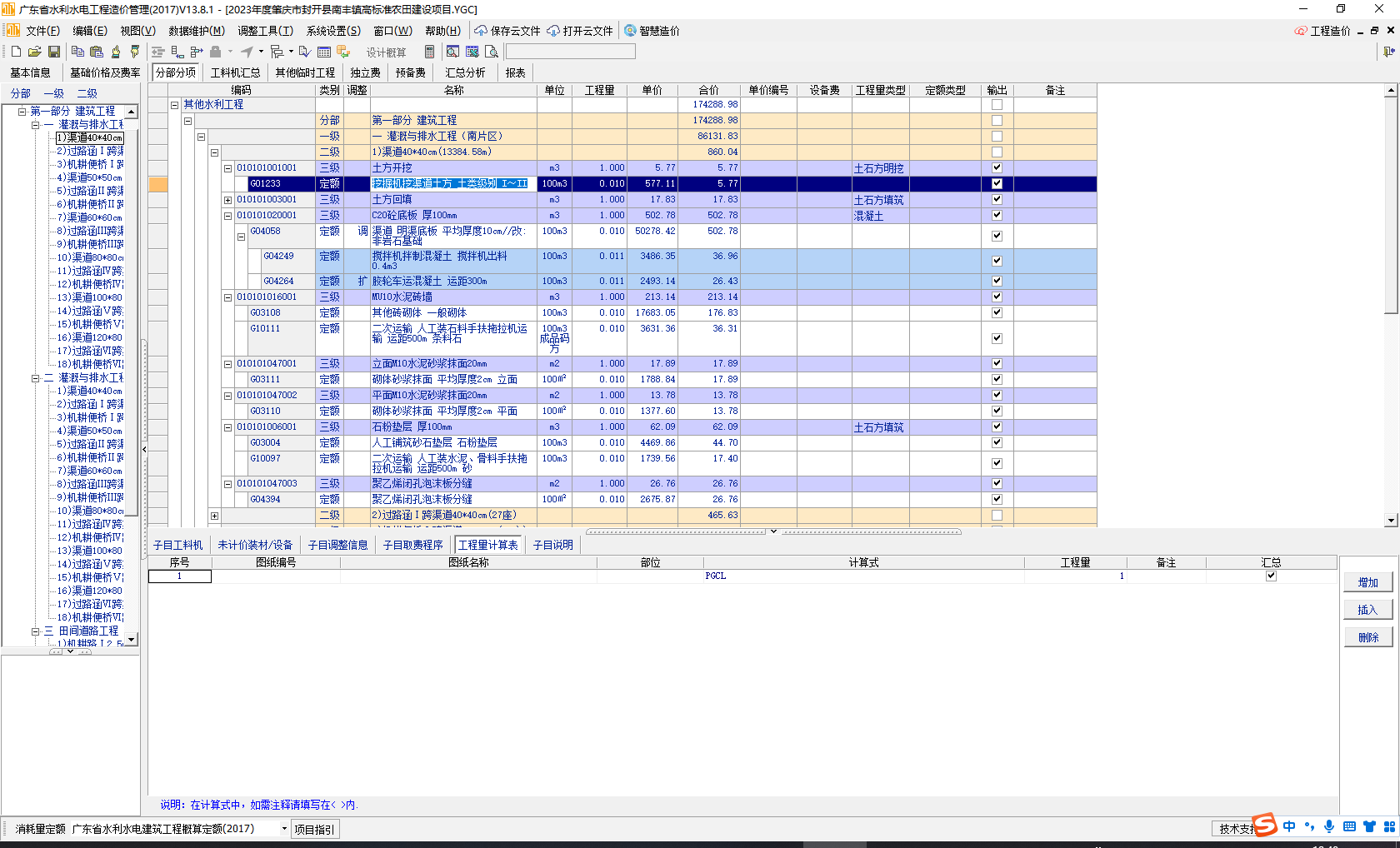Toggle output checkbox for C20砼底板 row
Screen dimensions: 1400x848
(997, 215)
